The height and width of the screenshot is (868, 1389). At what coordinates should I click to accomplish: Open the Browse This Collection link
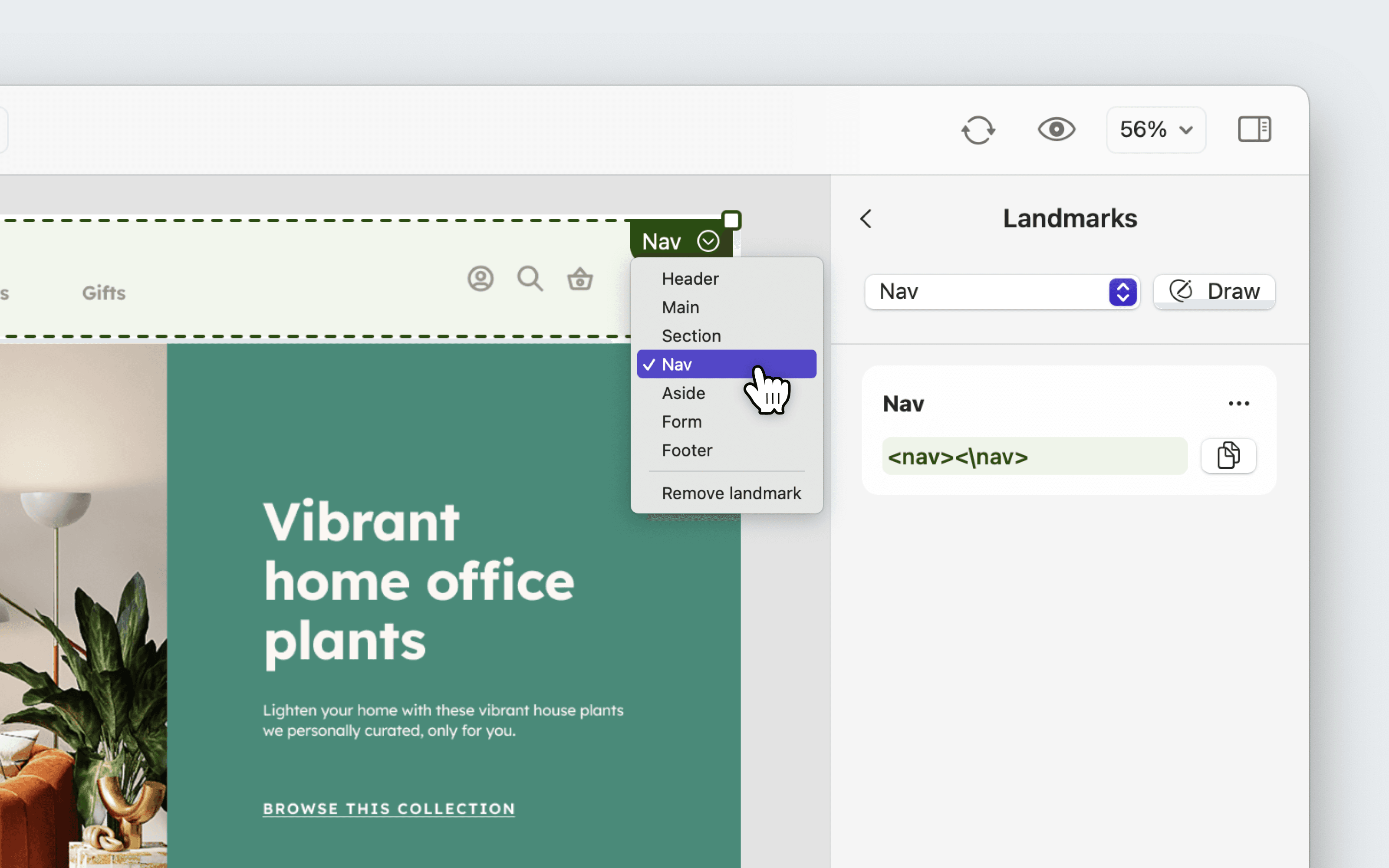388,808
